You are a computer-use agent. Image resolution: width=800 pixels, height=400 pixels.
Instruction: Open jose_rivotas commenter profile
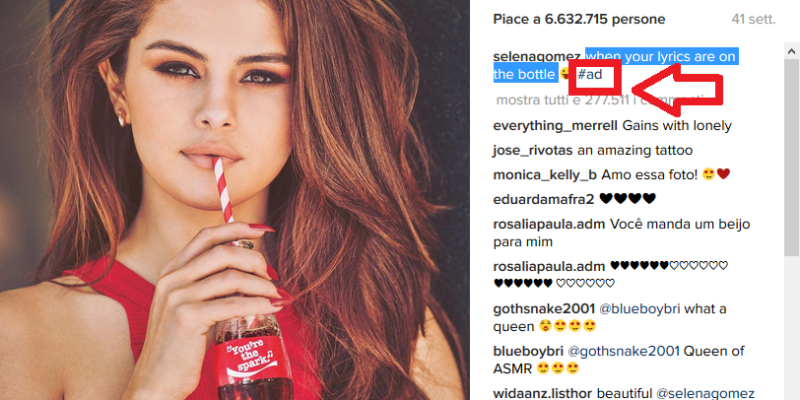click(x=533, y=151)
